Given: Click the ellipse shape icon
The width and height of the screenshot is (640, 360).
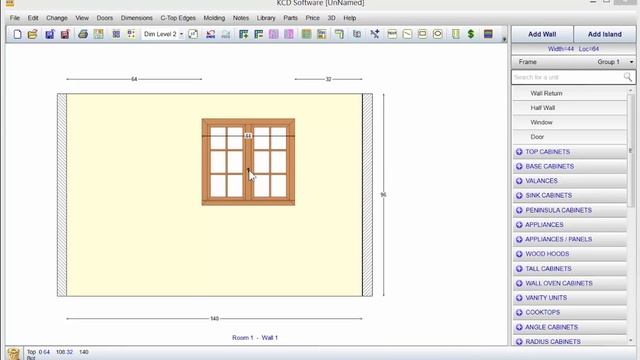Looking at the screenshot, I should [438, 34].
